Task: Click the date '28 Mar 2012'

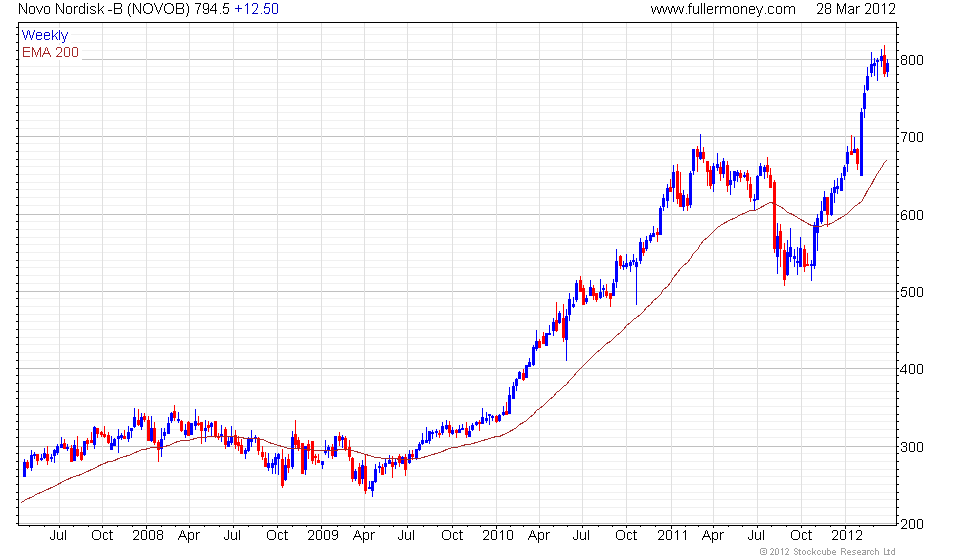Action: tap(856, 9)
